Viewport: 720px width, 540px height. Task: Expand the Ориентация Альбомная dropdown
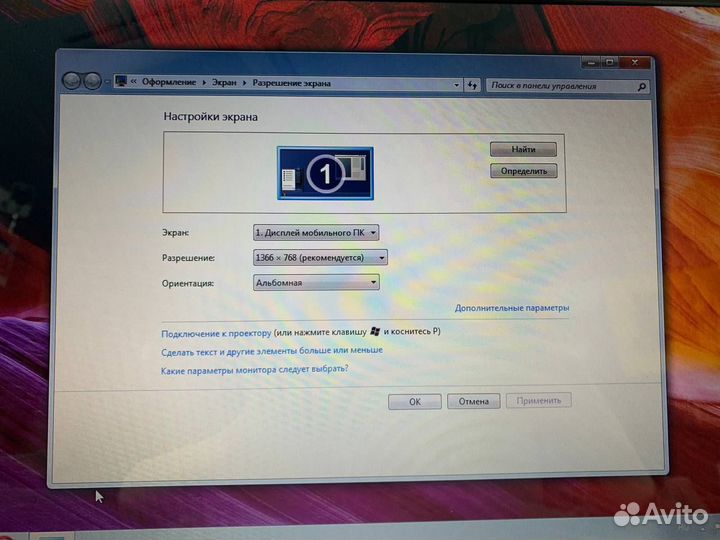point(316,283)
